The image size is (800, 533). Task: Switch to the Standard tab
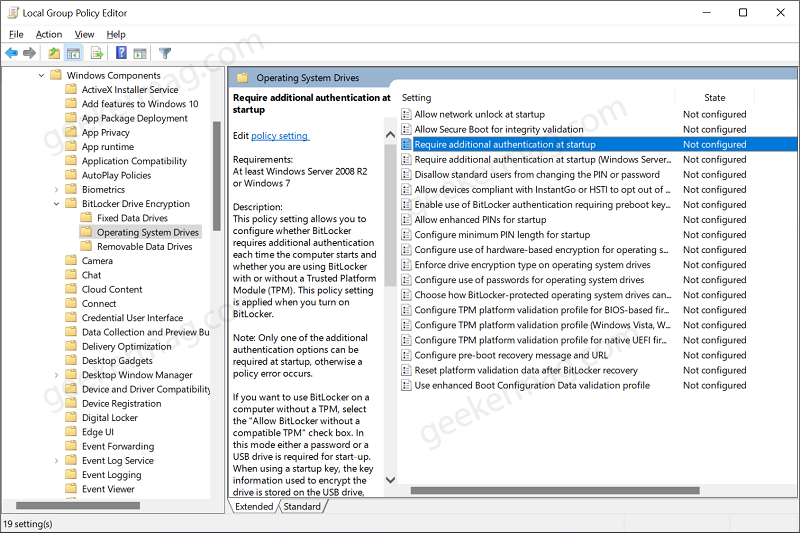click(302, 506)
